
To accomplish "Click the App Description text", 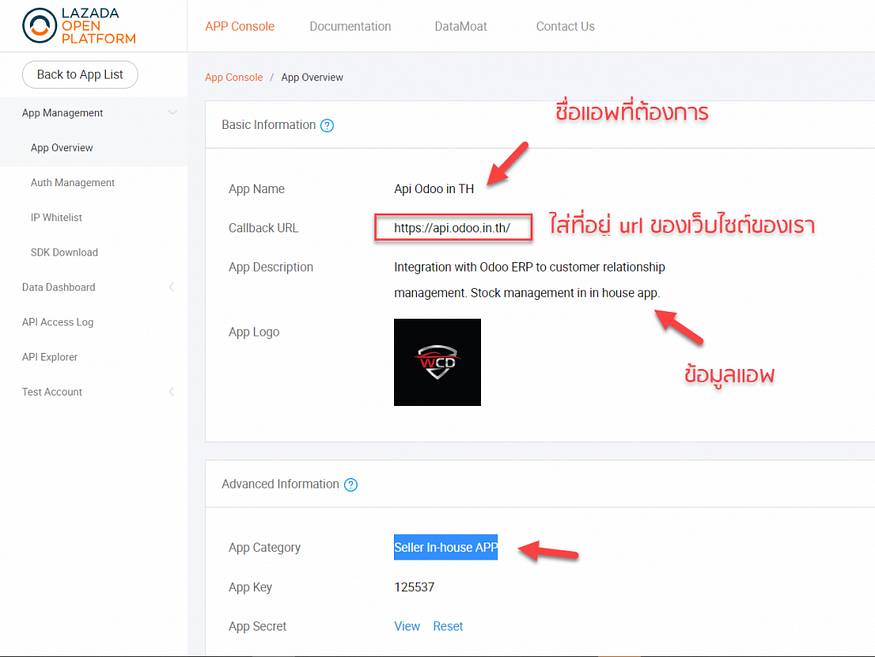I will point(529,280).
